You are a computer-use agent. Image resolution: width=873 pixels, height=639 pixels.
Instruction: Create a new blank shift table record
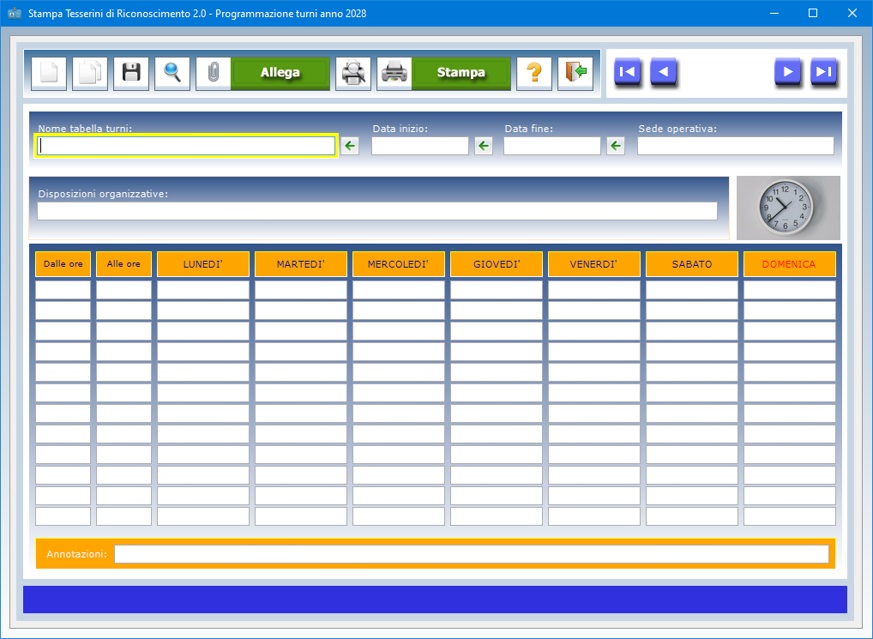click(49, 73)
